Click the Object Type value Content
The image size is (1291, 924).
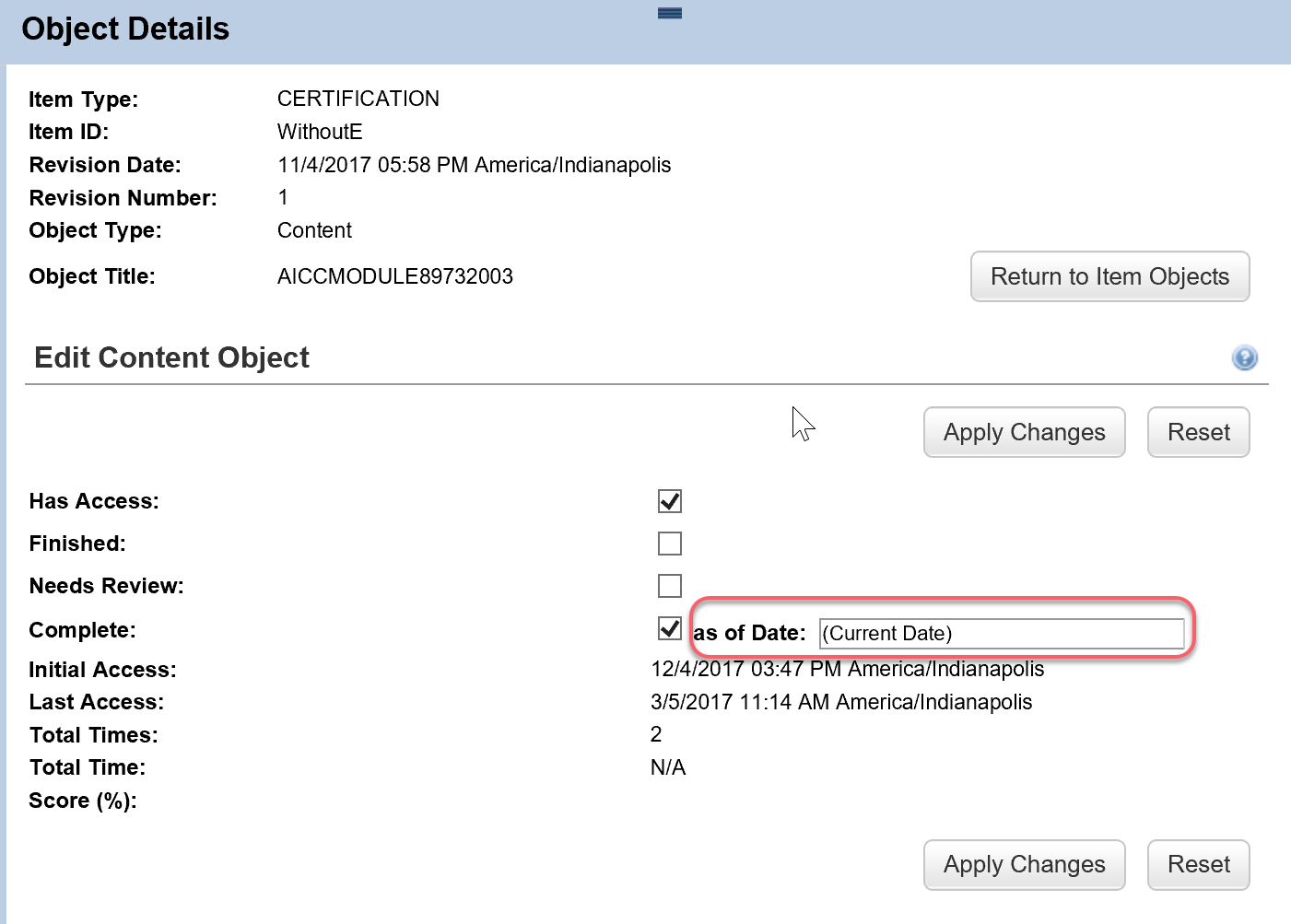coord(314,230)
